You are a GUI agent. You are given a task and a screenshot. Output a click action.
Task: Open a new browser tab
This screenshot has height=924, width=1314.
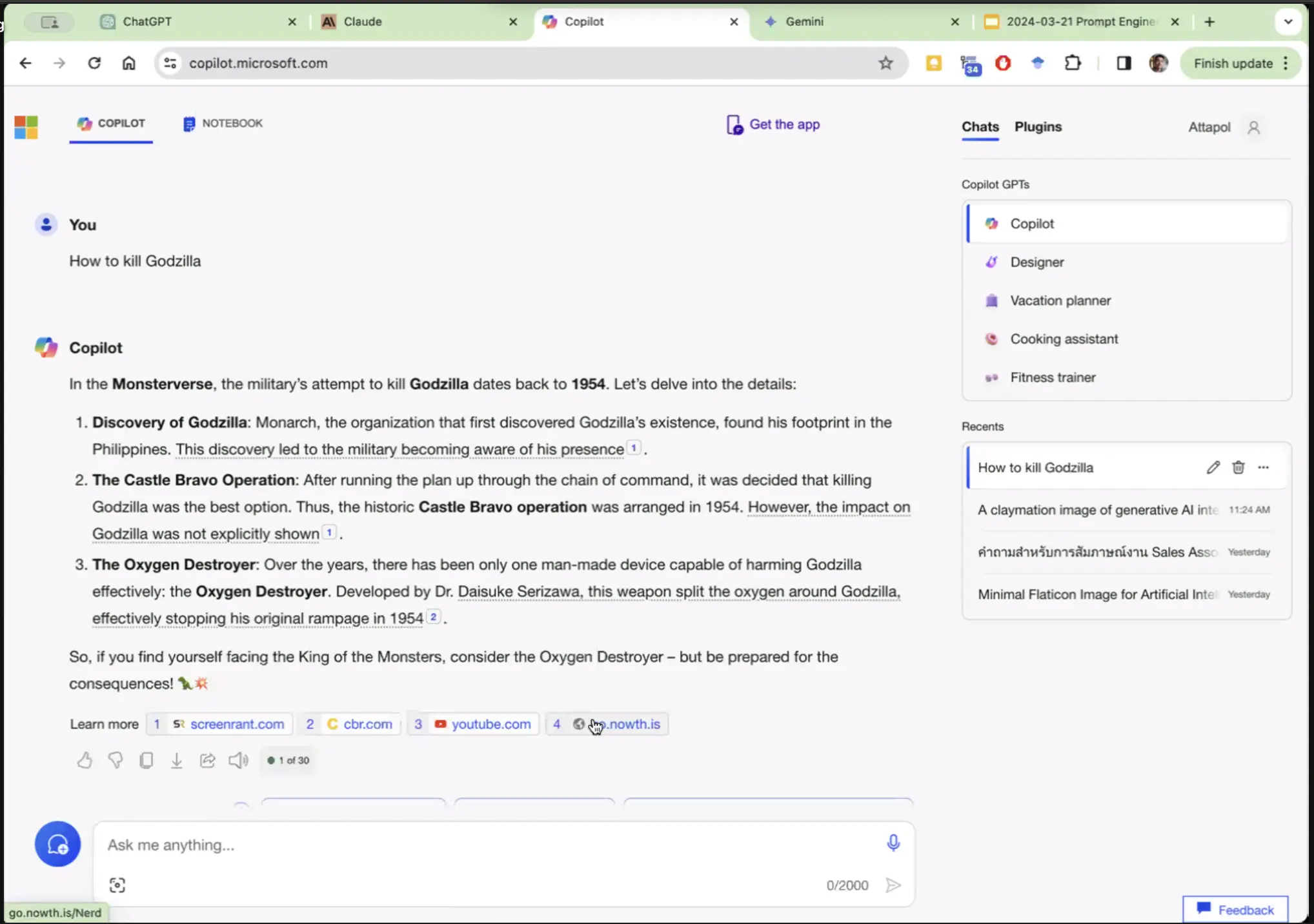(1209, 21)
